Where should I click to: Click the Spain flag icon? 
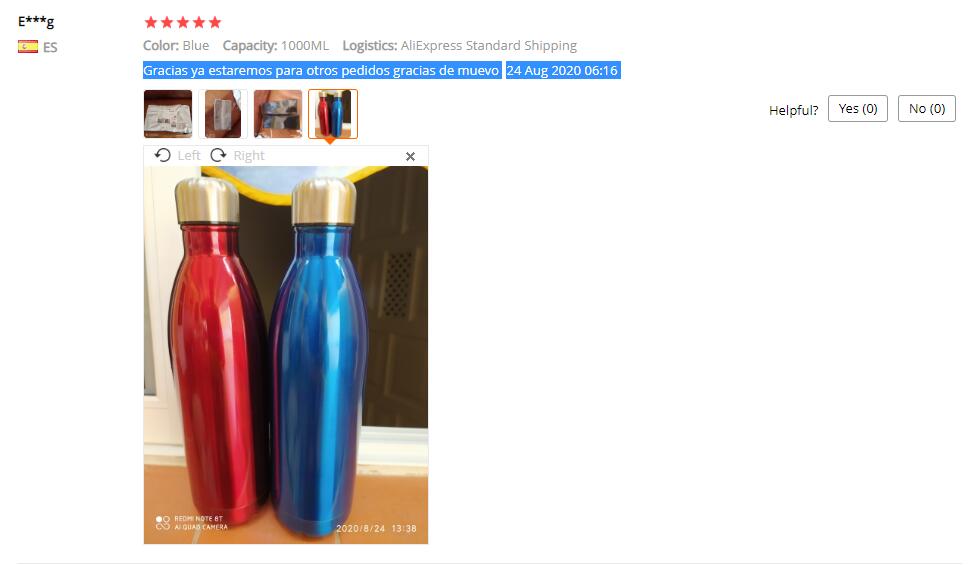click(x=27, y=47)
